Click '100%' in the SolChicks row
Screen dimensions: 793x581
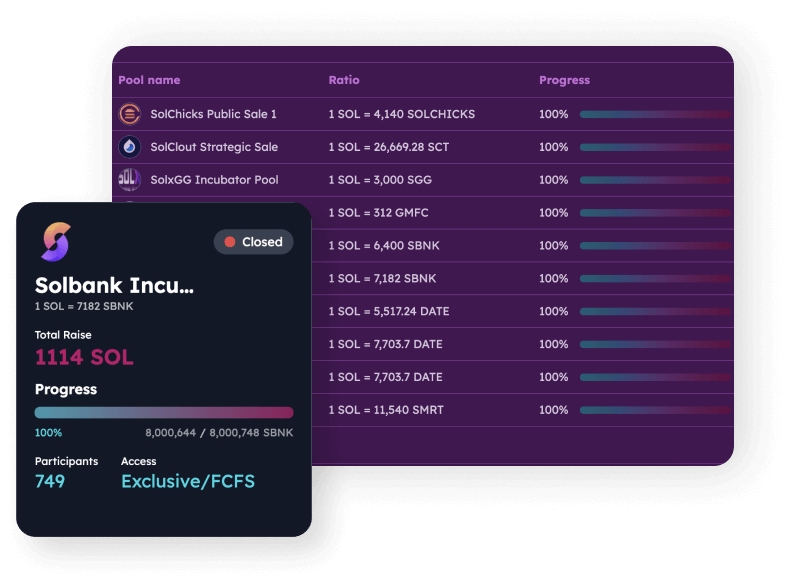[x=553, y=114]
